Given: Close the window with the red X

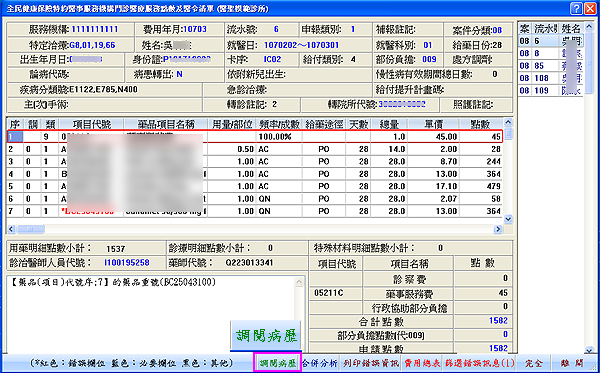Looking at the screenshot, I should [590, 8].
